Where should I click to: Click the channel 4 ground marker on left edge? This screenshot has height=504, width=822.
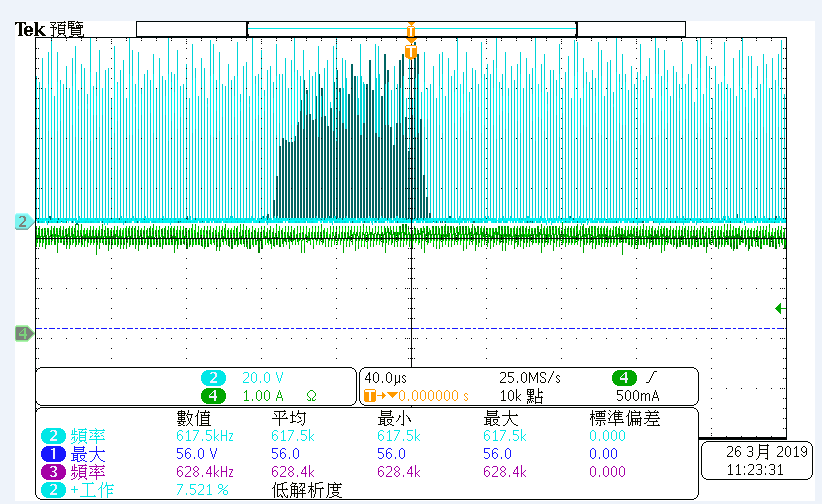23,333
